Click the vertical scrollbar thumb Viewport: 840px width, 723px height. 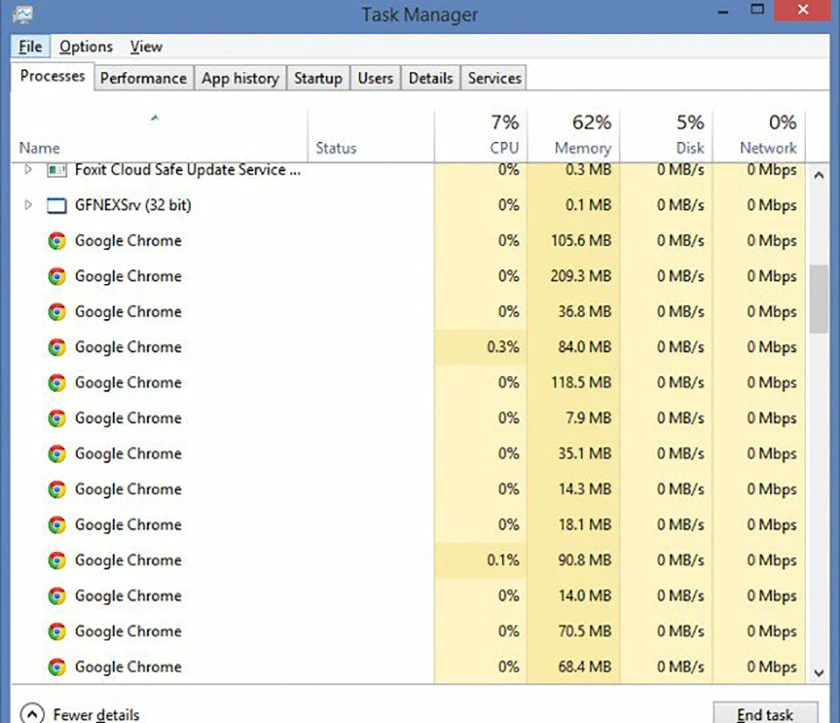pyautogui.click(x=819, y=299)
